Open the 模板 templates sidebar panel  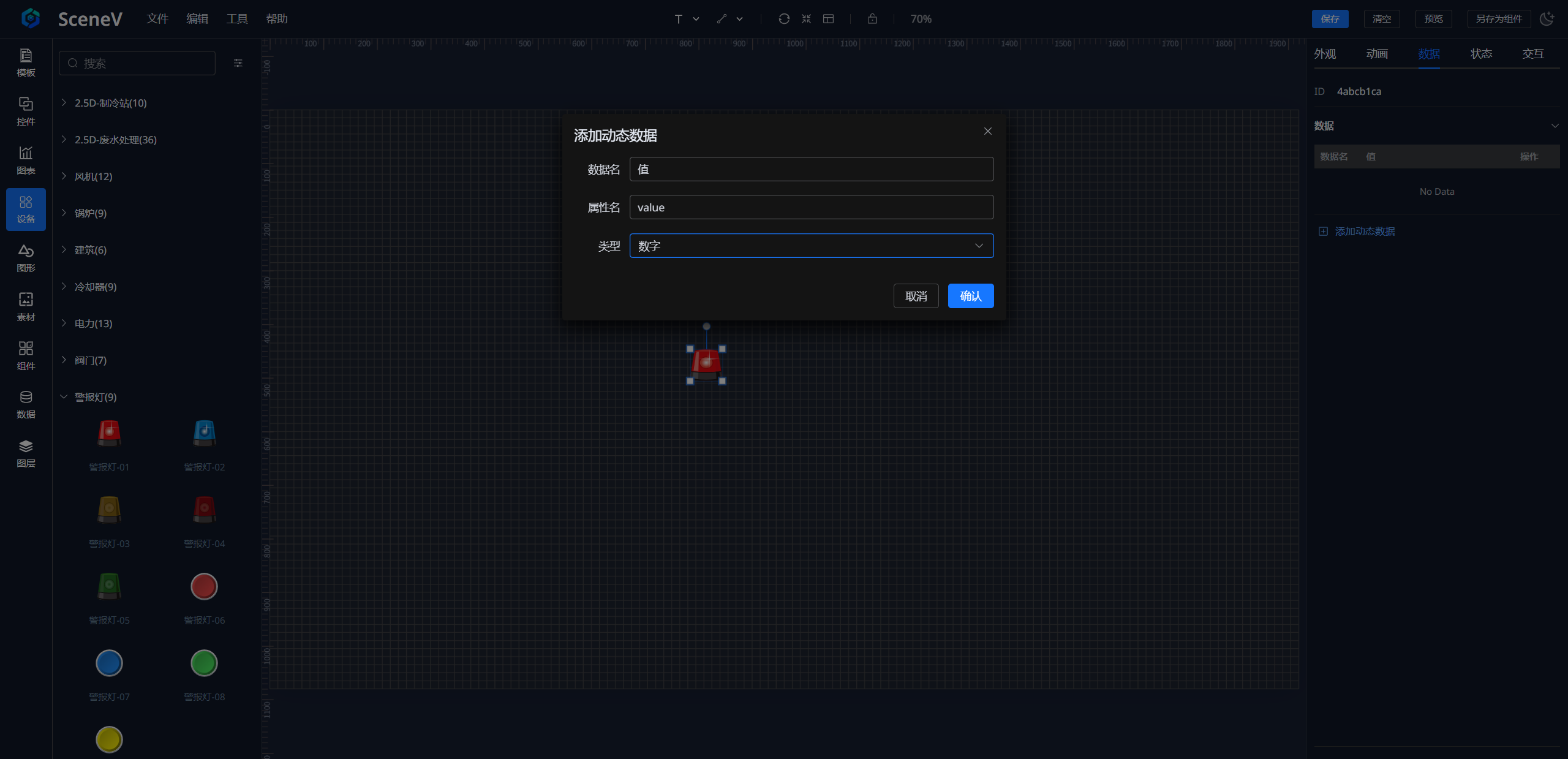pos(26,62)
